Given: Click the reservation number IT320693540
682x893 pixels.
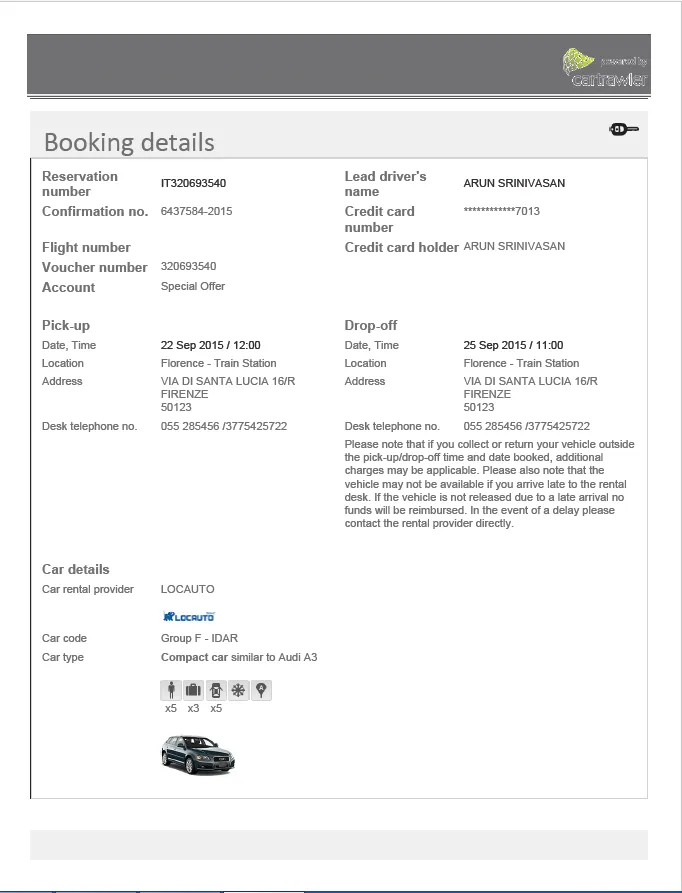Looking at the screenshot, I should (x=194, y=183).
